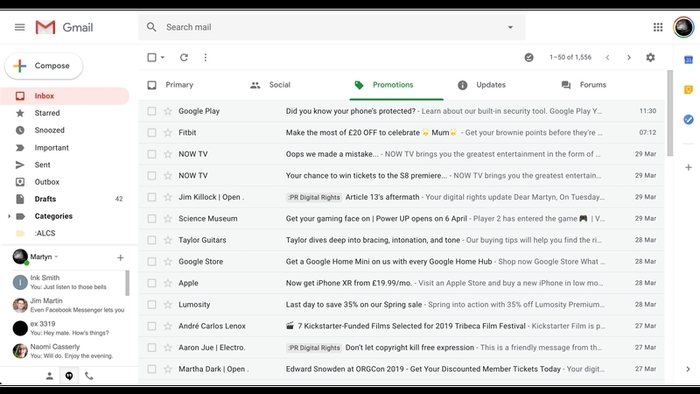
Task: Focus the Search mail field
Action: 332,27
